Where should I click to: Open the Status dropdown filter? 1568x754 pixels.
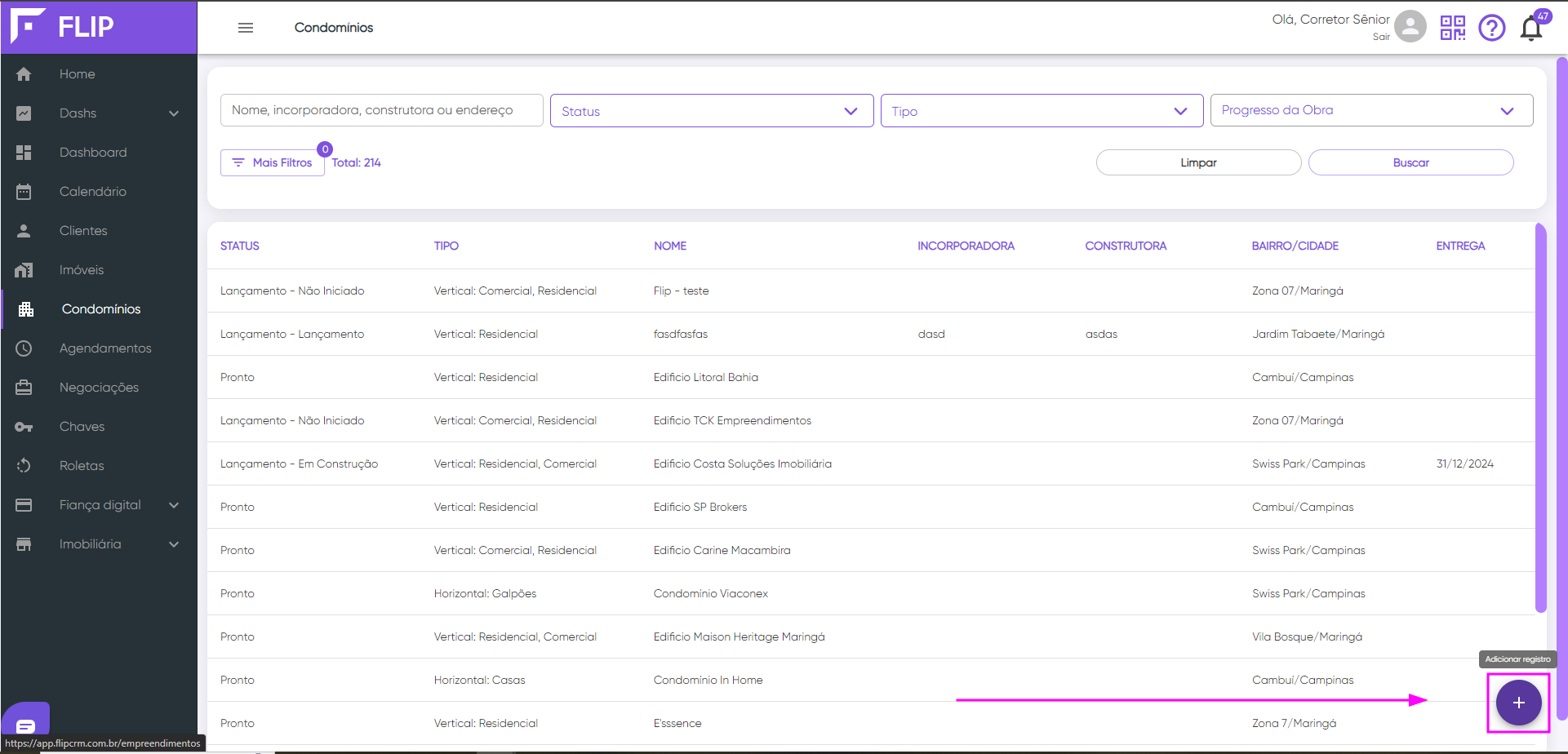(x=712, y=111)
